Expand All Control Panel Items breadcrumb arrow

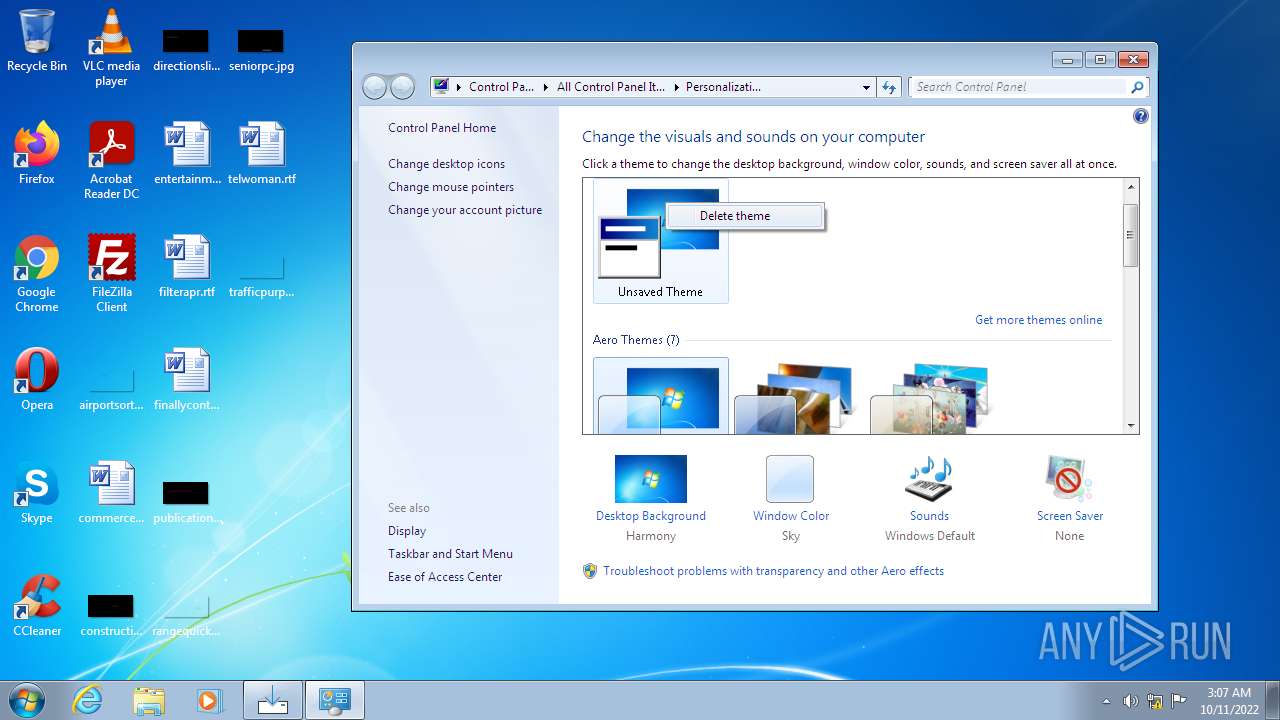(676, 87)
